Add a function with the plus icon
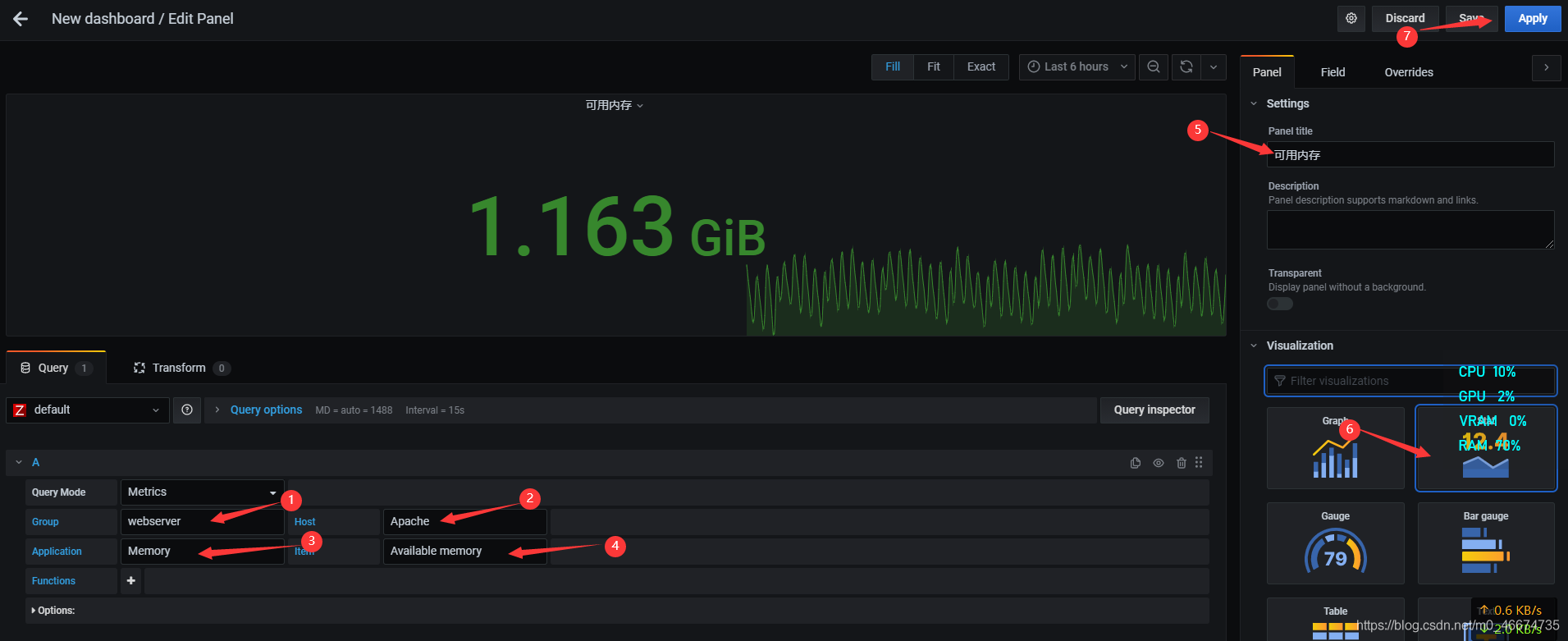 (x=130, y=580)
